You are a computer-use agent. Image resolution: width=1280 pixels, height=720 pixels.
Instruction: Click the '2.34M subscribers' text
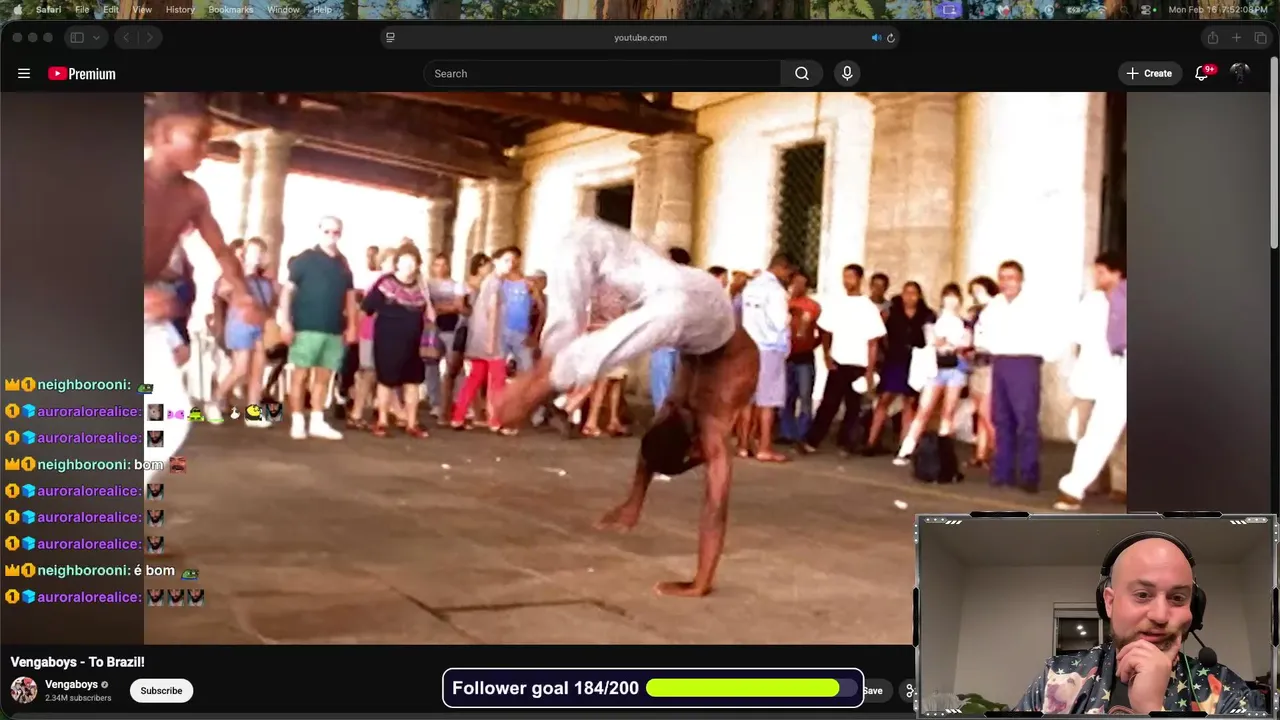click(x=78, y=698)
